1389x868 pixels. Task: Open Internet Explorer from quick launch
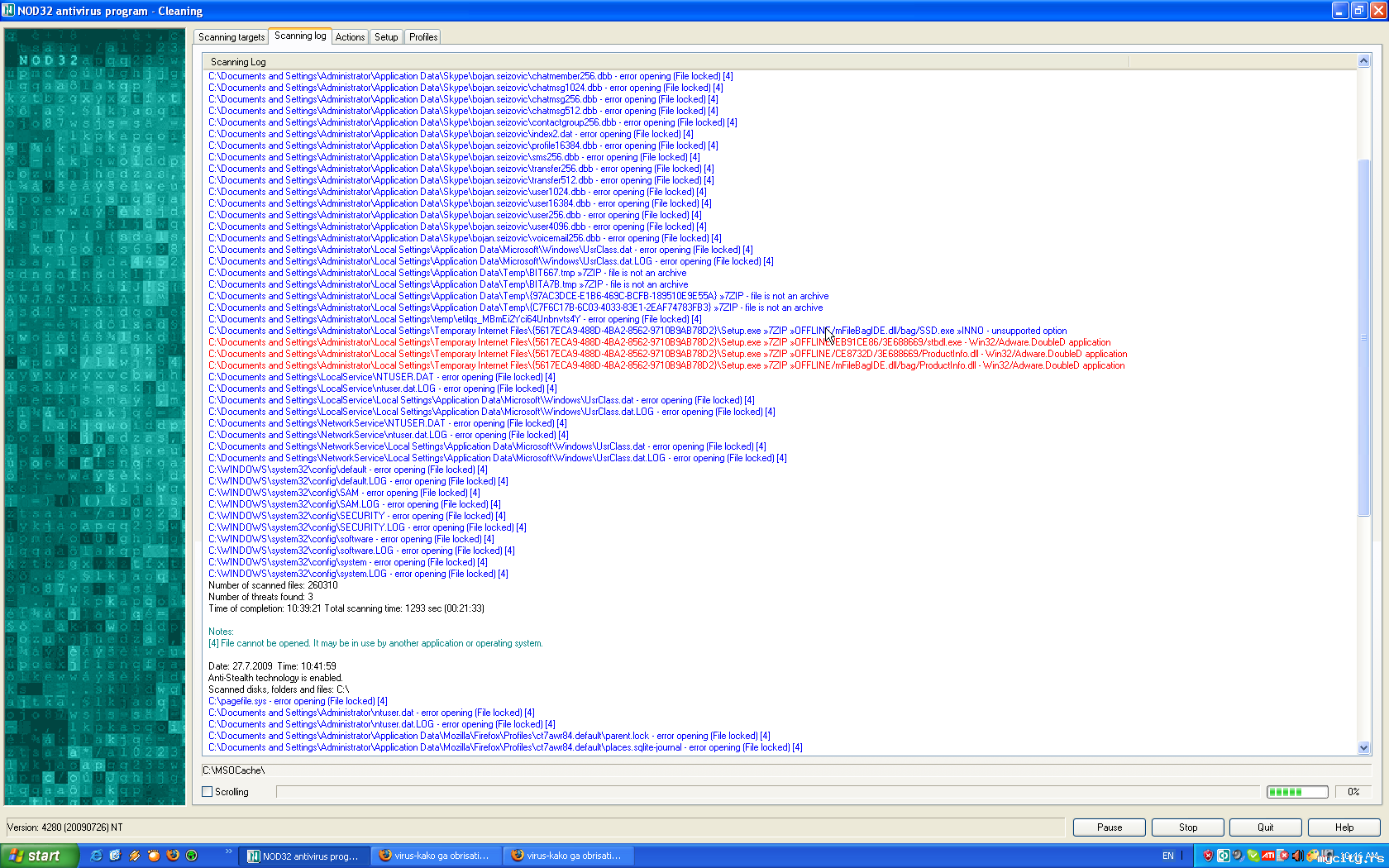(96, 856)
